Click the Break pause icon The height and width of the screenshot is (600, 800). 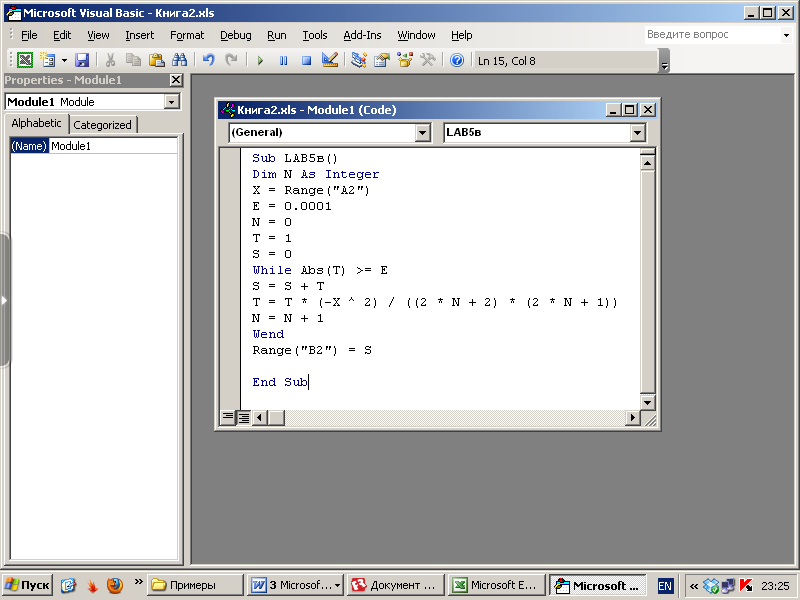284,60
